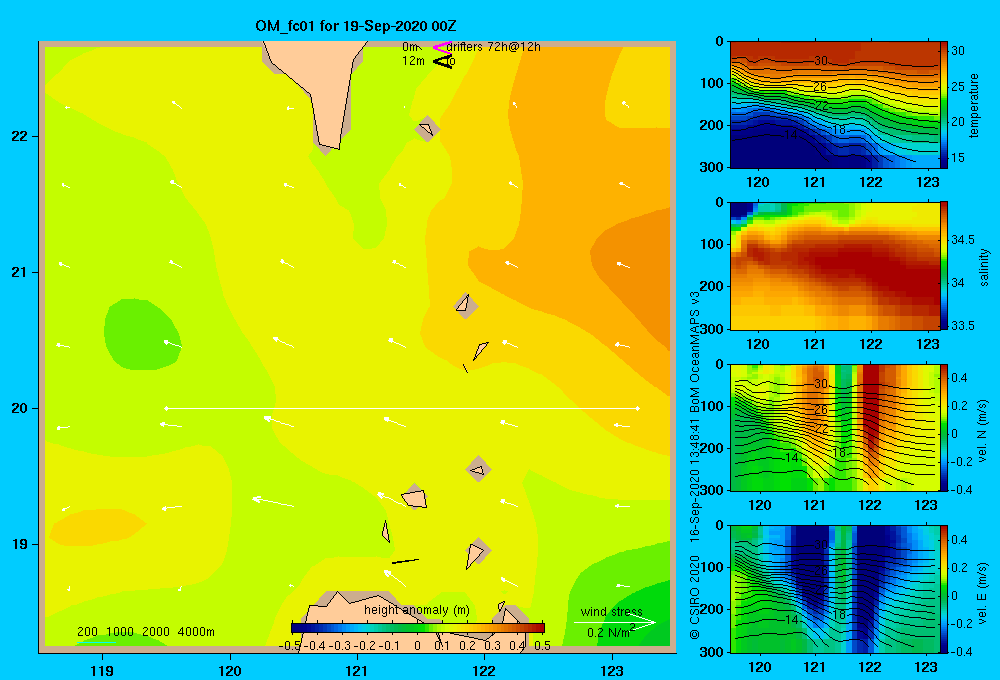Click the temperature color scale bar
The width and height of the screenshot is (1000, 680).
coord(944,105)
